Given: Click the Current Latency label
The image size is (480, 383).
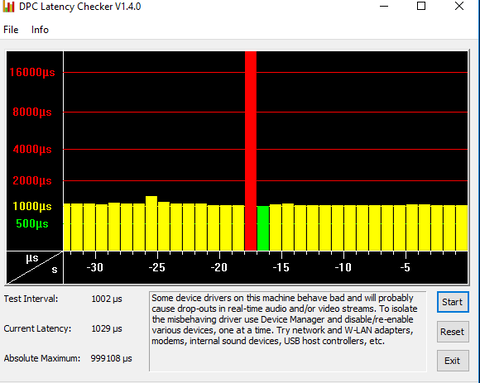Looking at the screenshot, I should click(x=37, y=329).
